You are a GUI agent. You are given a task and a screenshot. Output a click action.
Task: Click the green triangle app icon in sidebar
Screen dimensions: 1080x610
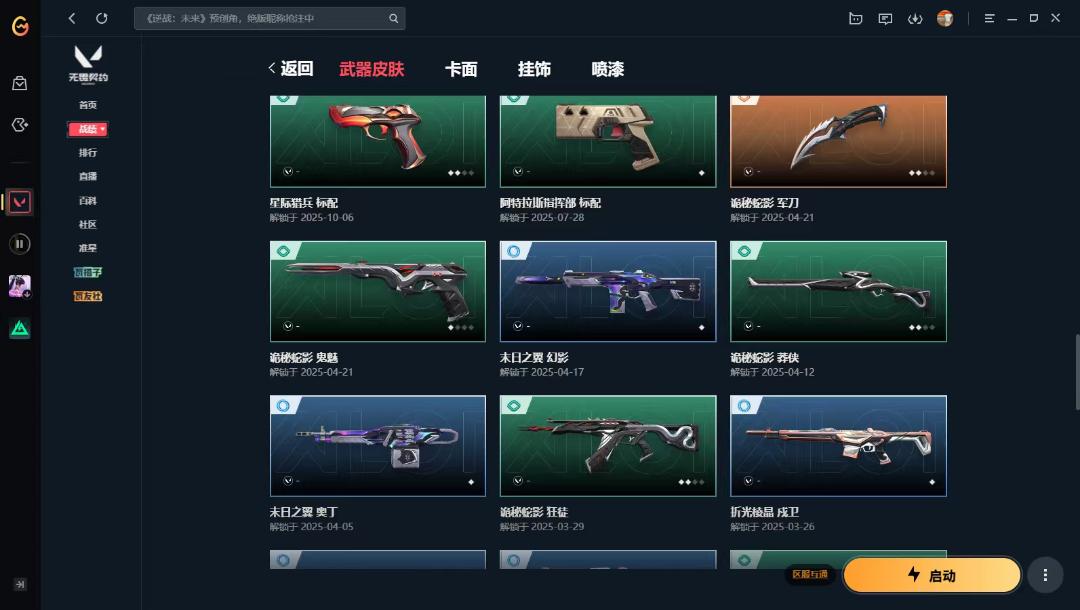[19, 328]
